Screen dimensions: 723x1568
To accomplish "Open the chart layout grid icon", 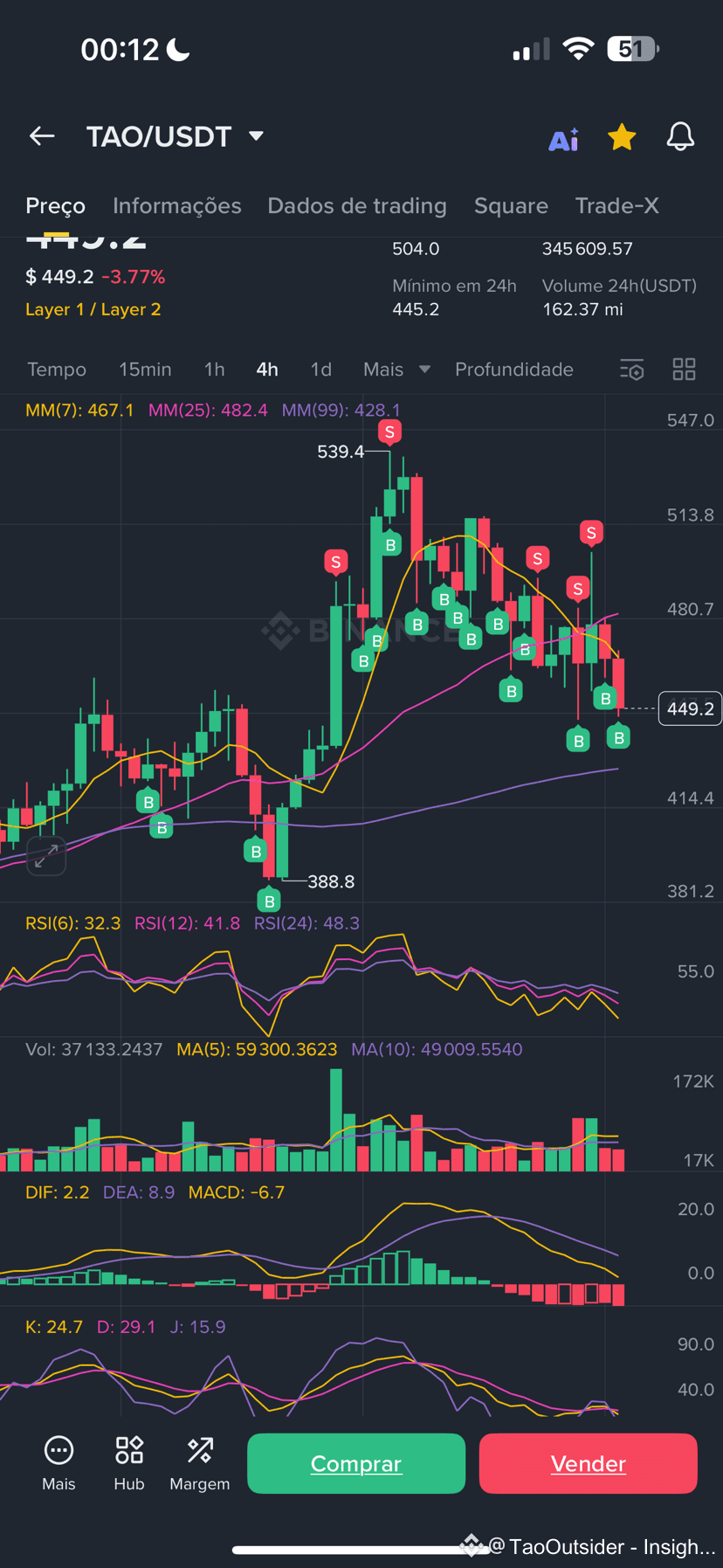I will click(x=684, y=370).
